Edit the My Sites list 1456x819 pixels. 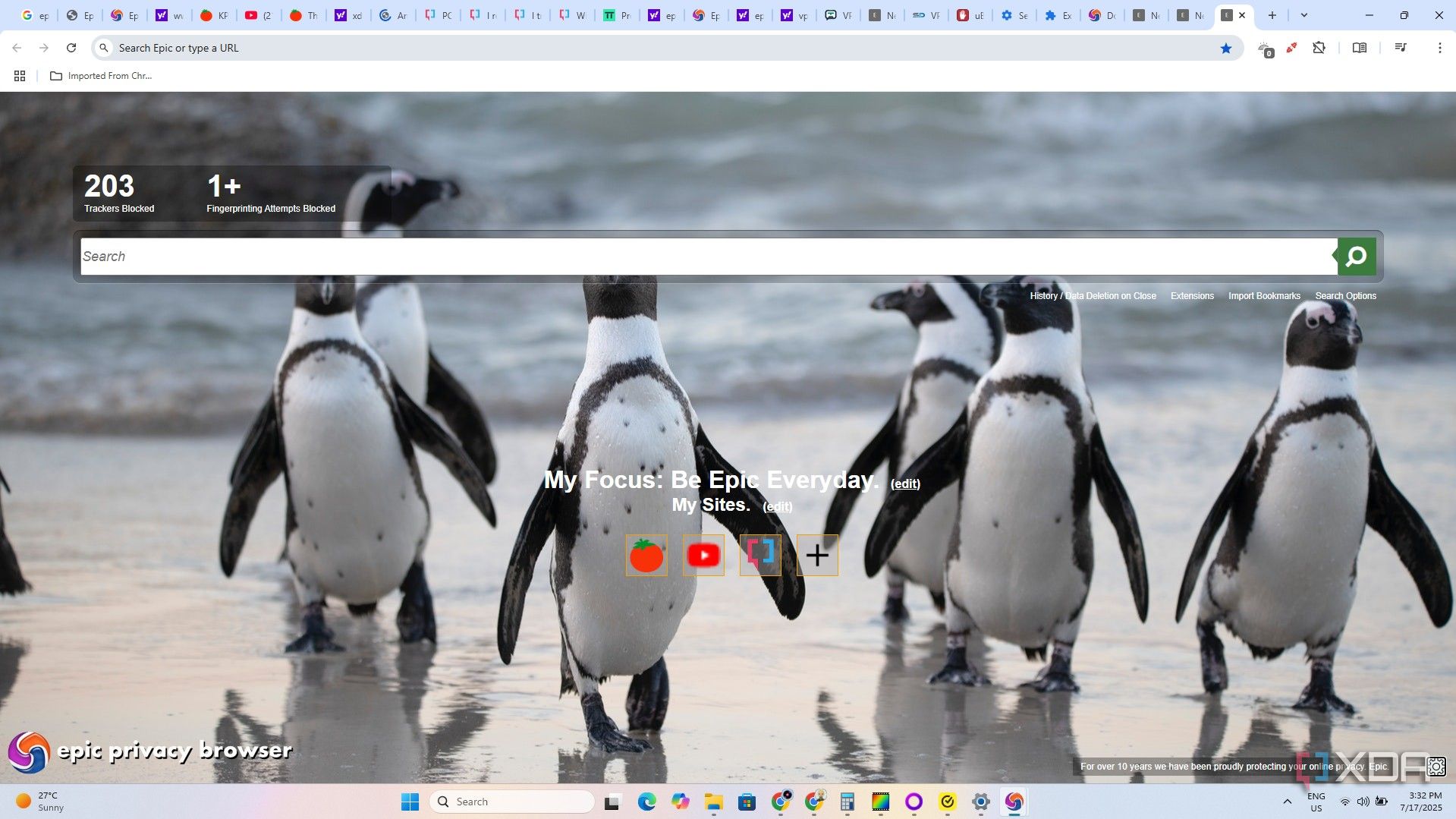click(778, 506)
